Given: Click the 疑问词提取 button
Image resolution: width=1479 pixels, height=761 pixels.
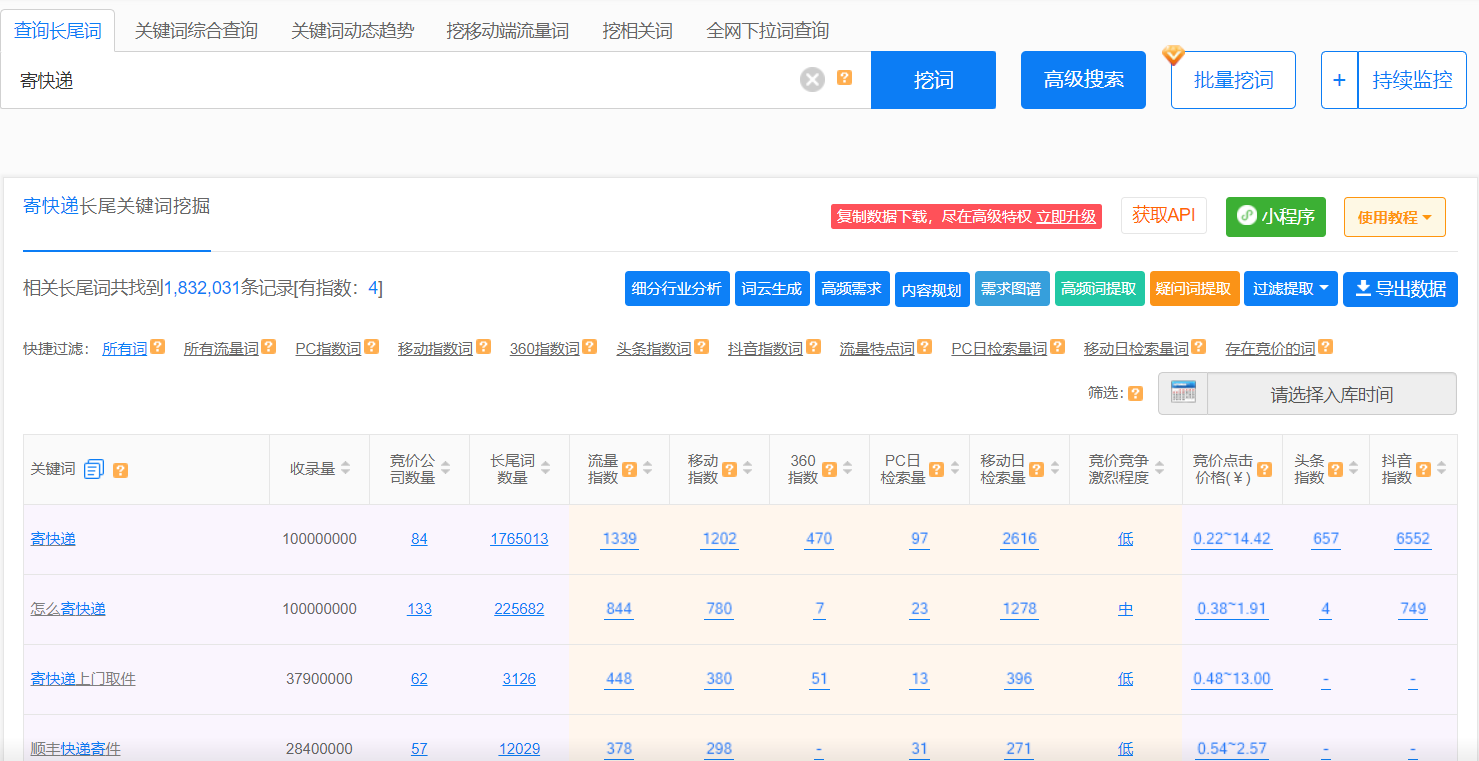Looking at the screenshot, I should 1194,289.
